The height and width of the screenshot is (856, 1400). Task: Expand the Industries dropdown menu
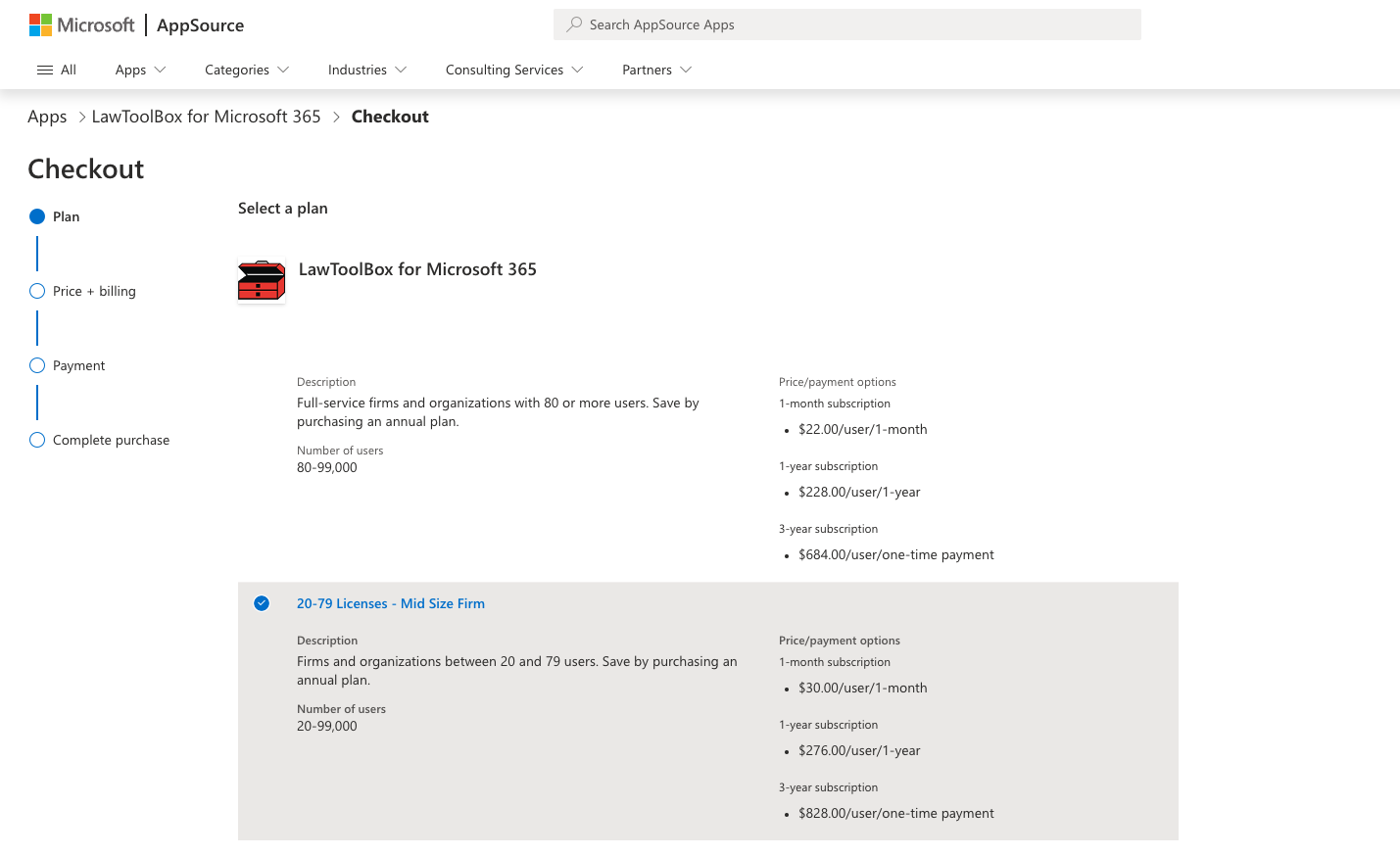(x=367, y=70)
